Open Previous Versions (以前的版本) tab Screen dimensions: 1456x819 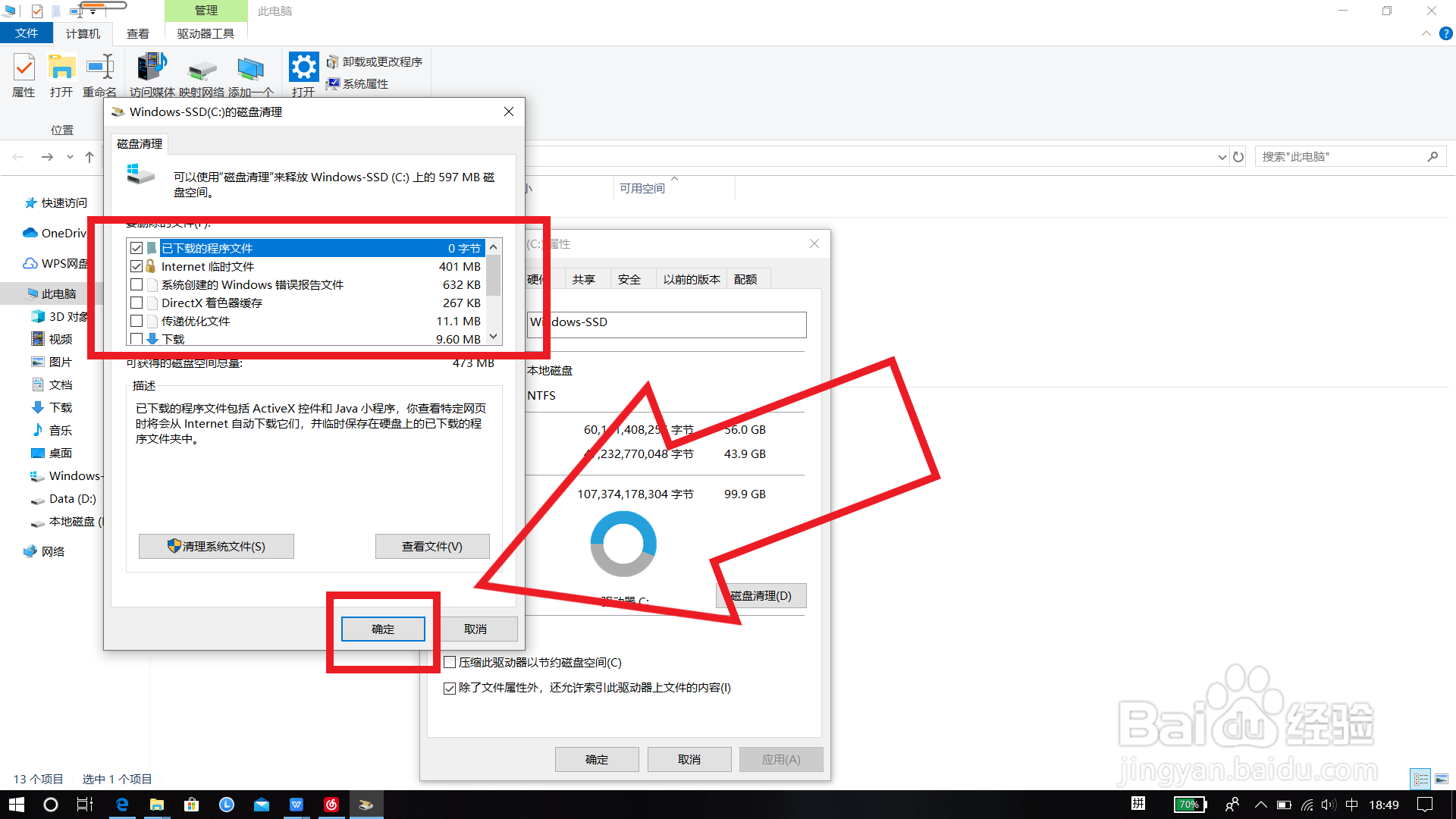point(692,279)
